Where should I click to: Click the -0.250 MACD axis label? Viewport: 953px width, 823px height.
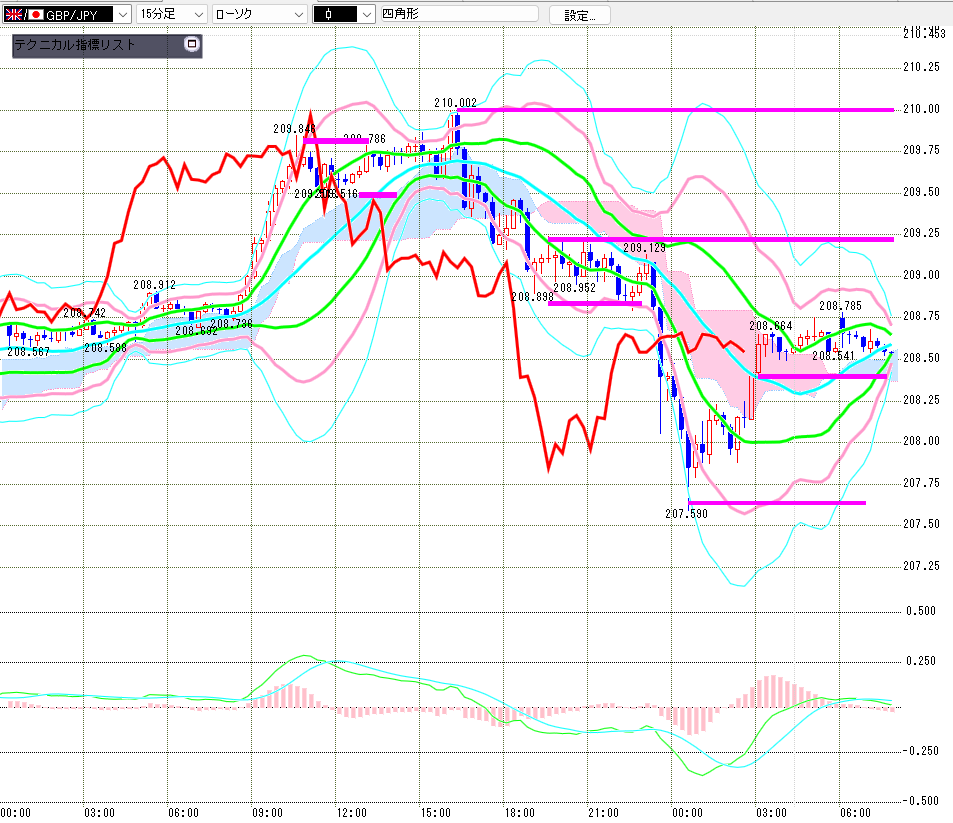coord(921,751)
